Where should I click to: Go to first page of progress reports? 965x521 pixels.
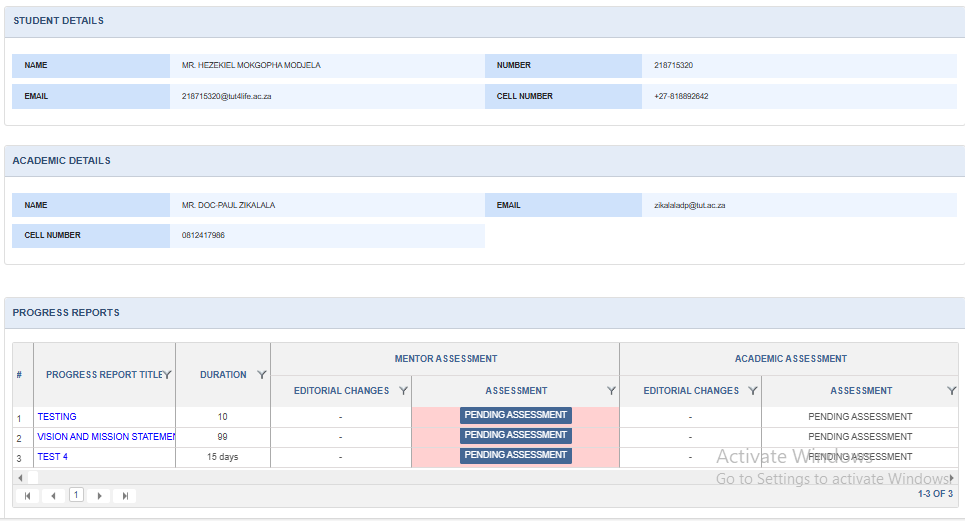pyautogui.click(x=28, y=496)
